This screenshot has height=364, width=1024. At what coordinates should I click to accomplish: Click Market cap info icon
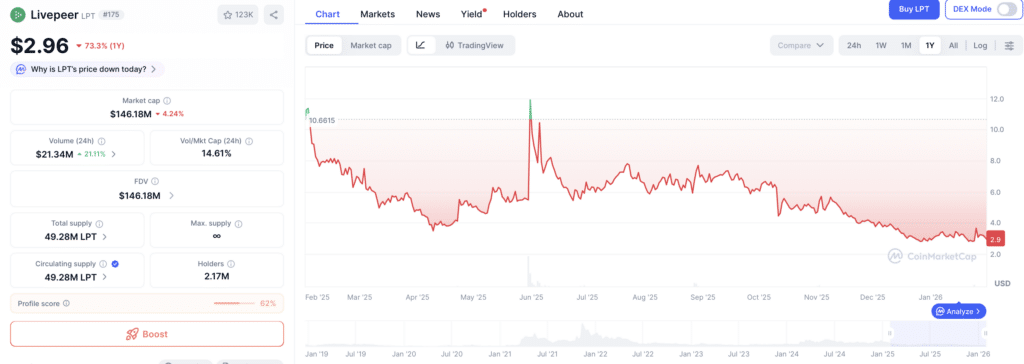[167, 101]
